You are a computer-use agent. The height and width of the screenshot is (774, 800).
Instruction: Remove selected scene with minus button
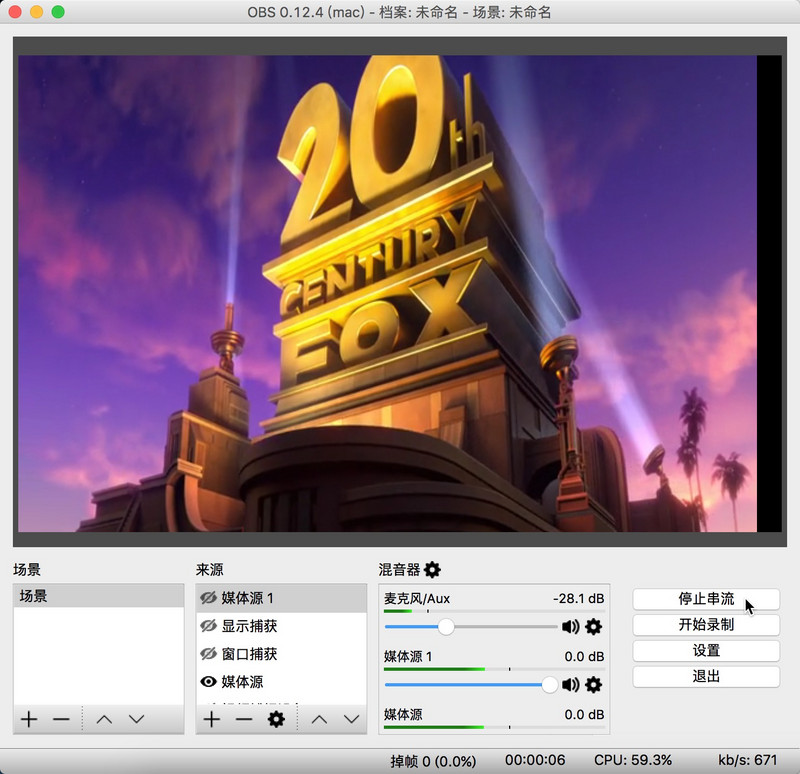(x=61, y=719)
